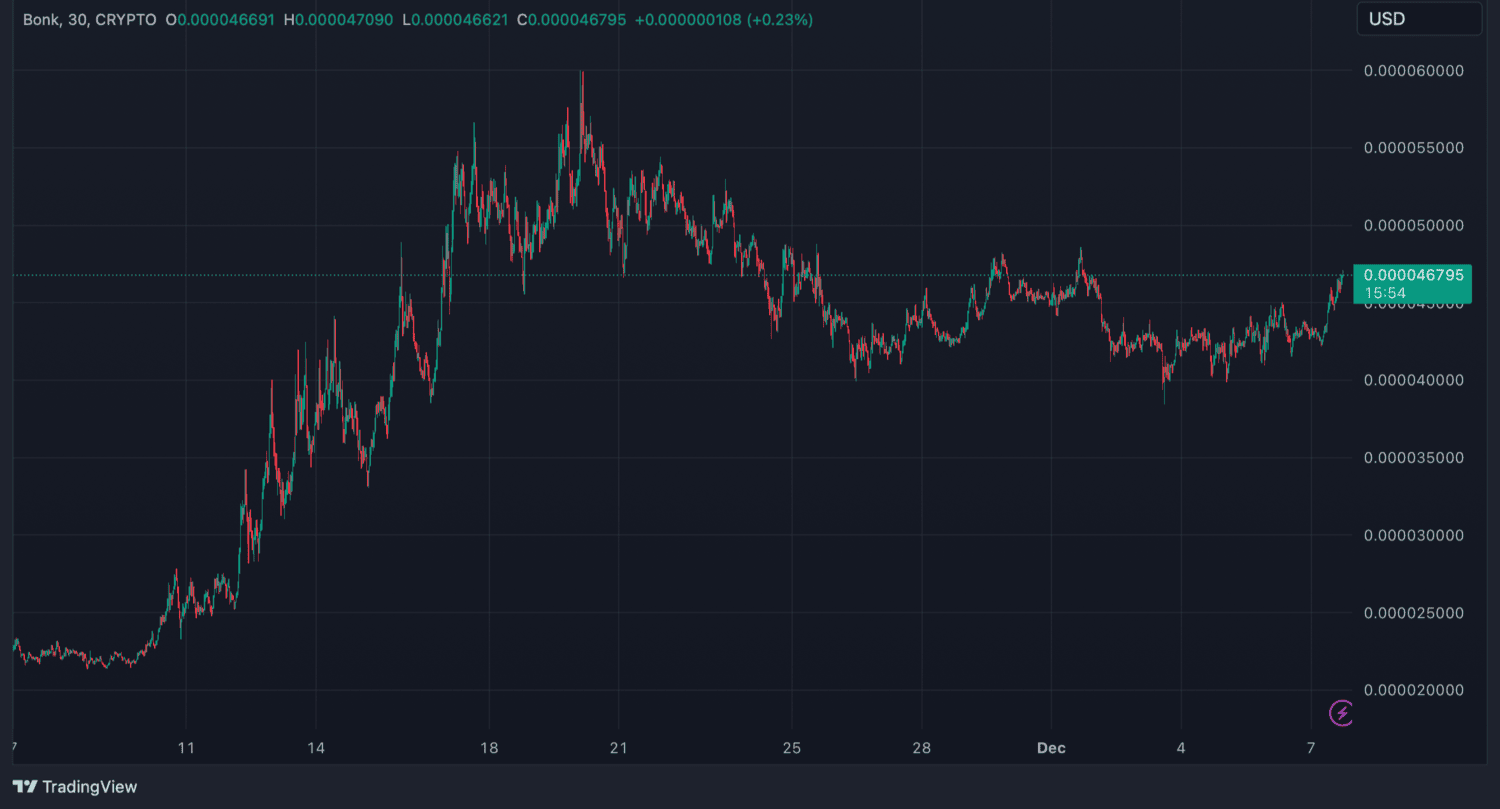Click the purple lightning bolt icon
Image resolution: width=1500 pixels, height=809 pixels.
[x=1341, y=713]
